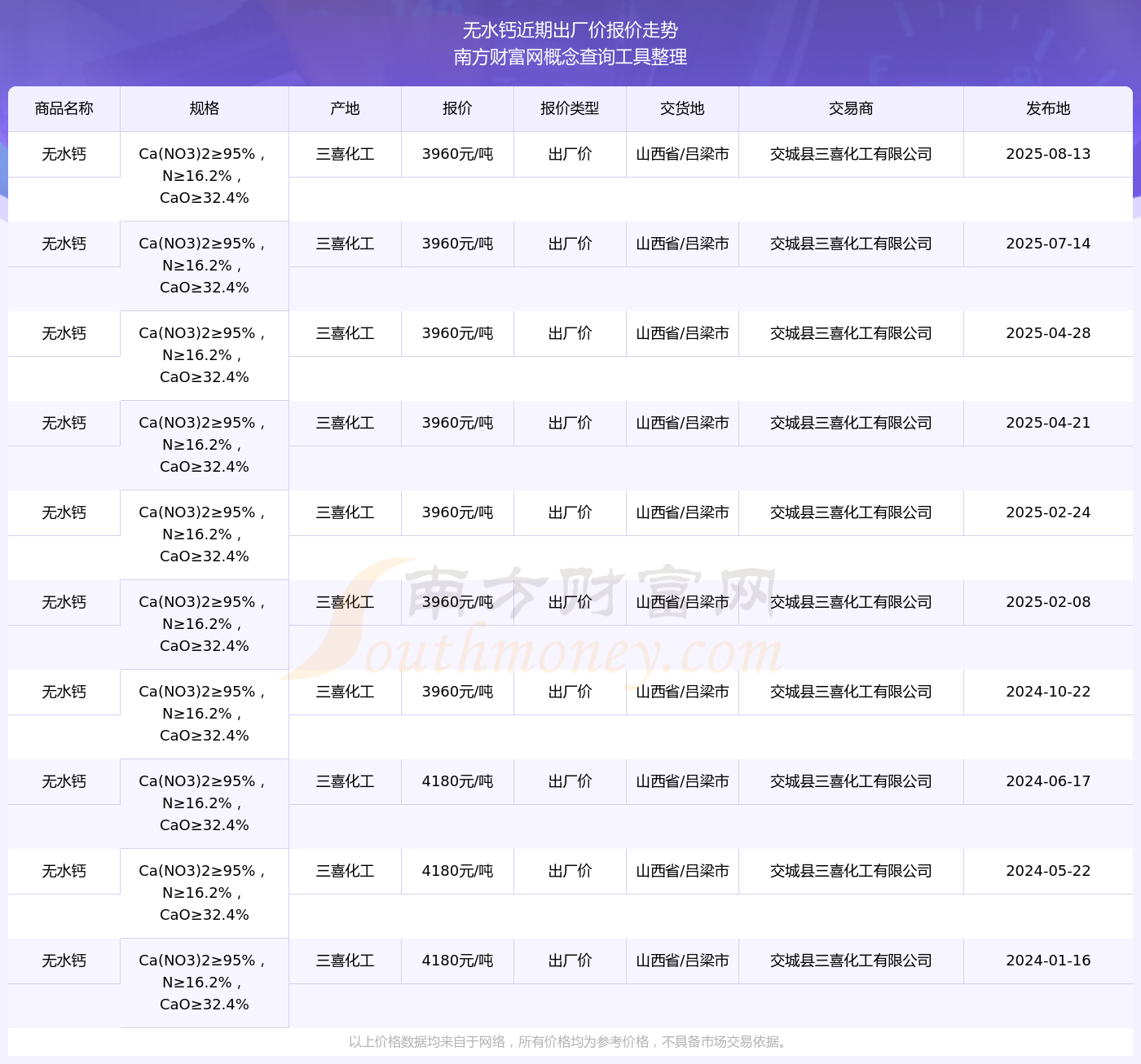
Task: Select the date cell 2024-10-22
Action: point(1048,692)
